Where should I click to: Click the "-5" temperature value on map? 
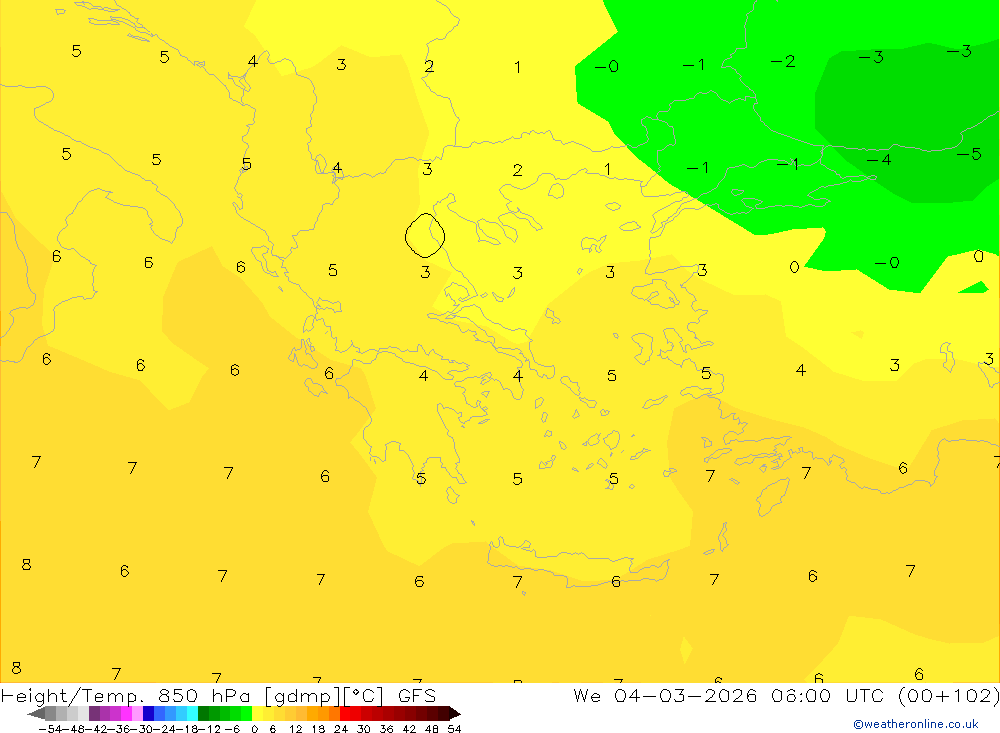tap(968, 154)
